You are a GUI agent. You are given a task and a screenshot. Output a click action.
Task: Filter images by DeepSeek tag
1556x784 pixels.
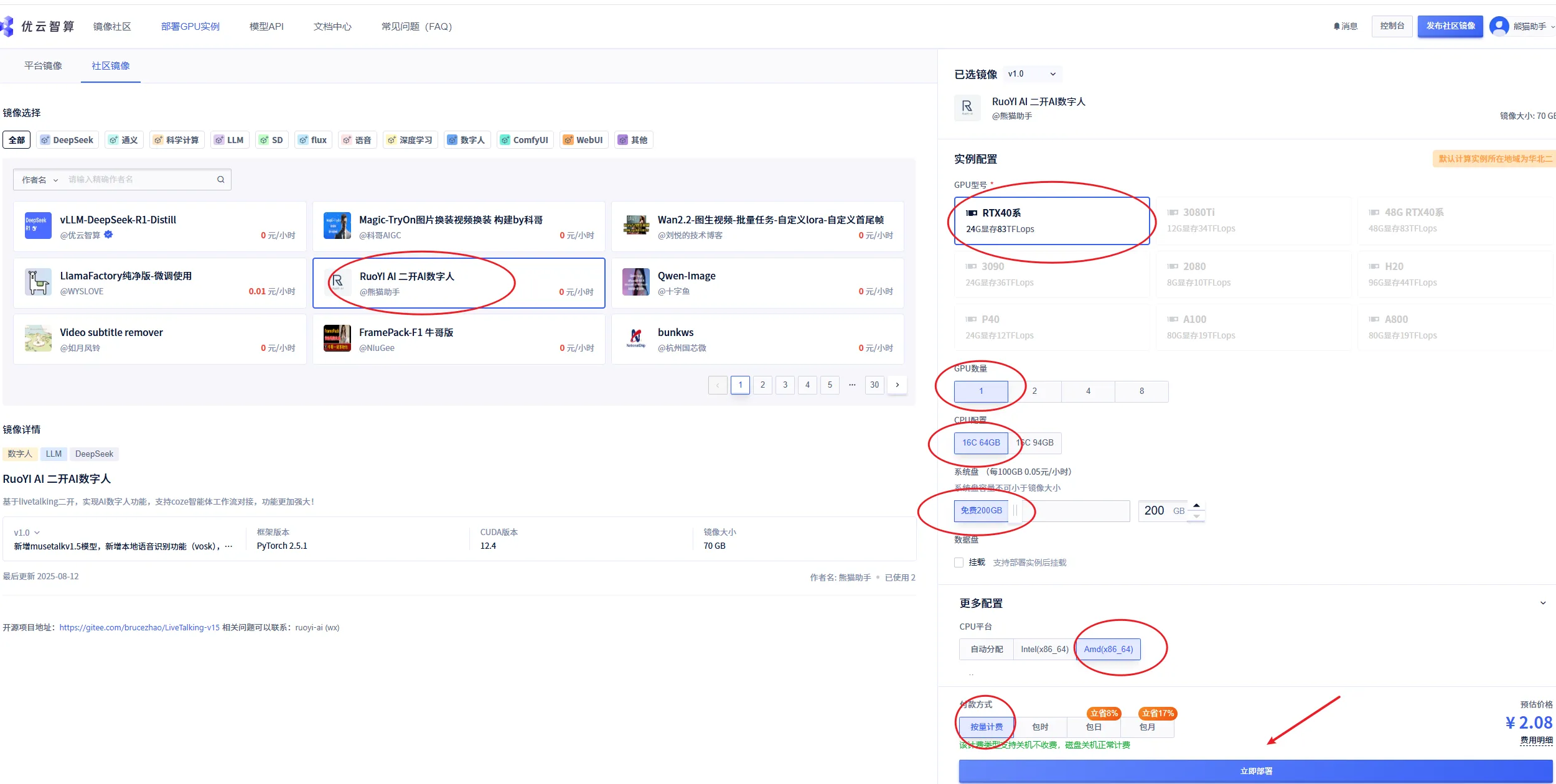pos(67,140)
